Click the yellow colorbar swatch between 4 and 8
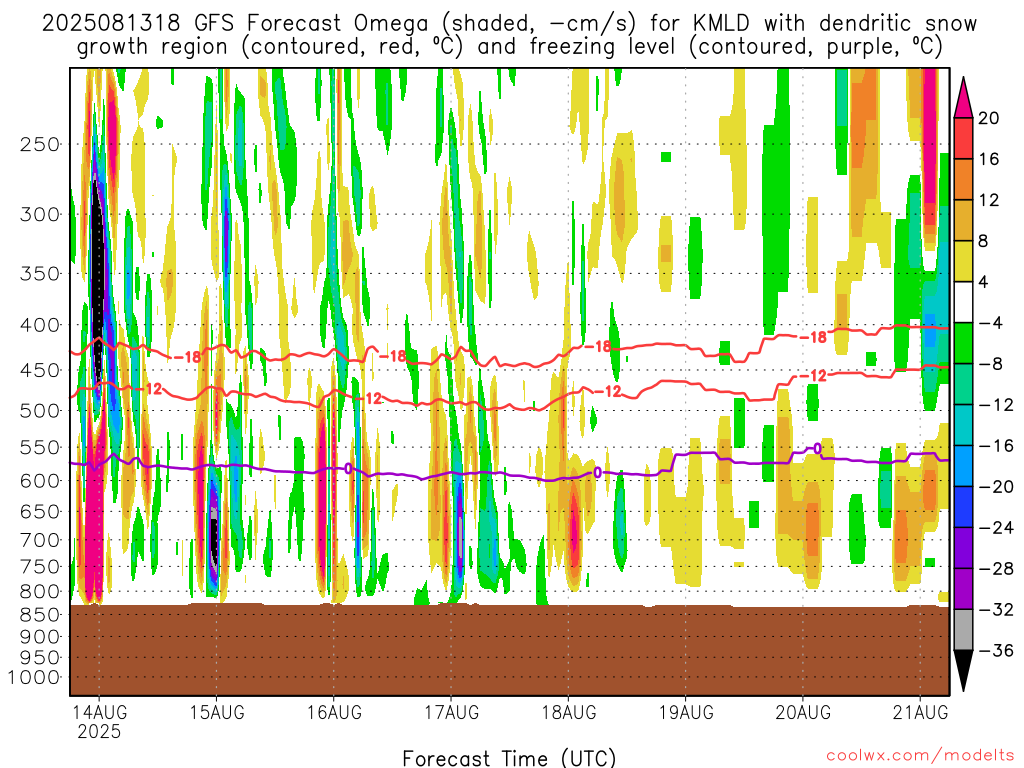 963,261
